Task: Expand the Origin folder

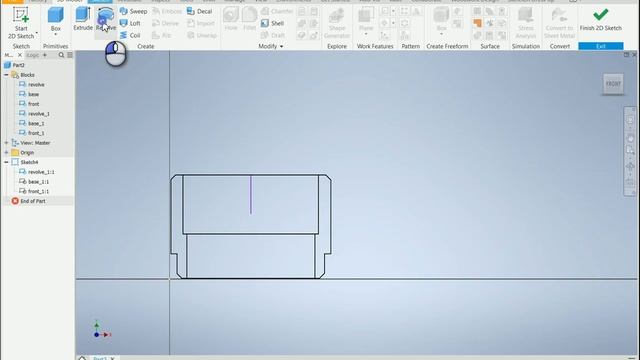Action: pos(6,153)
